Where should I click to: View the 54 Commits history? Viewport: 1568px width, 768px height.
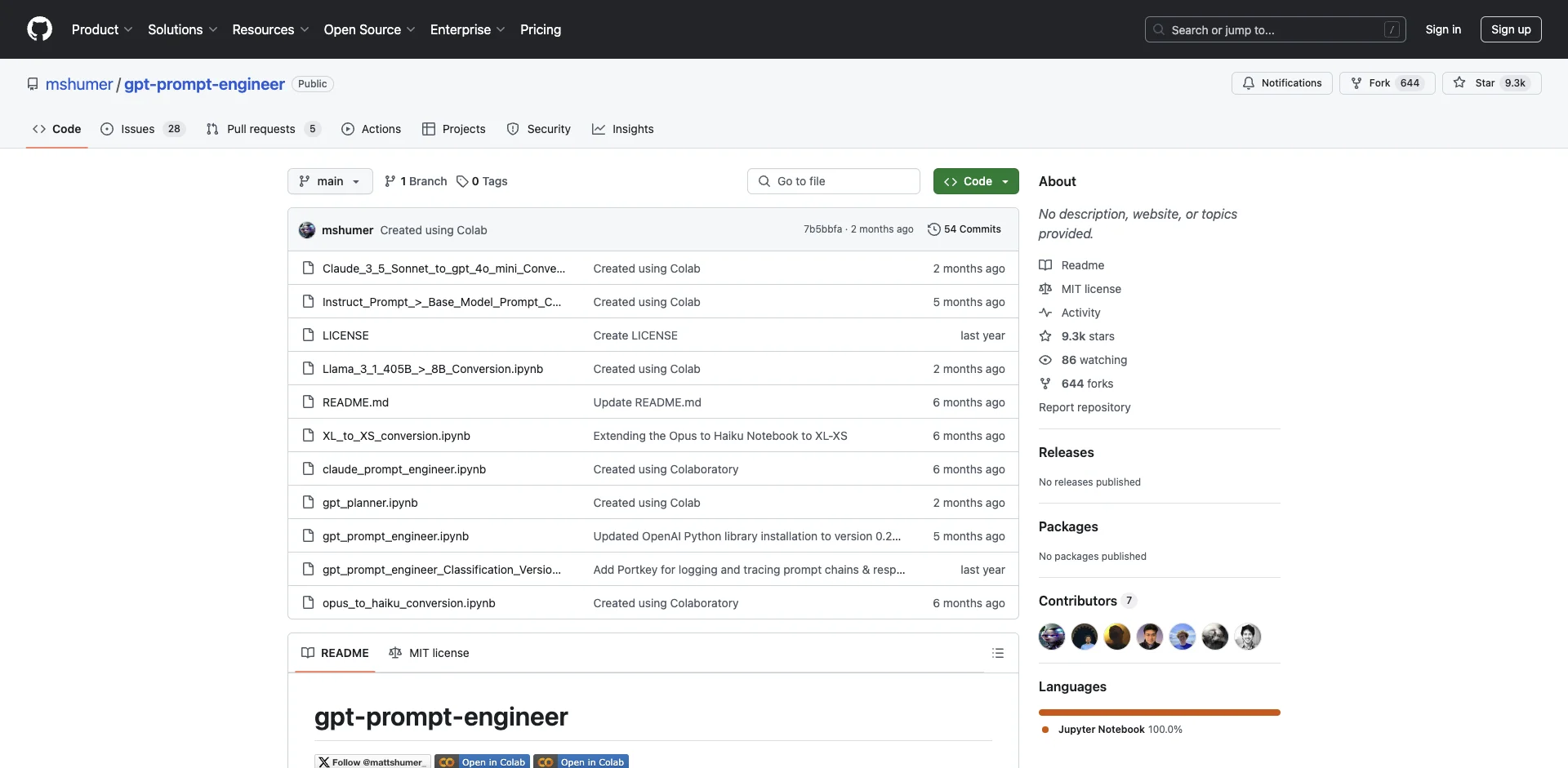click(x=964, y=229)
